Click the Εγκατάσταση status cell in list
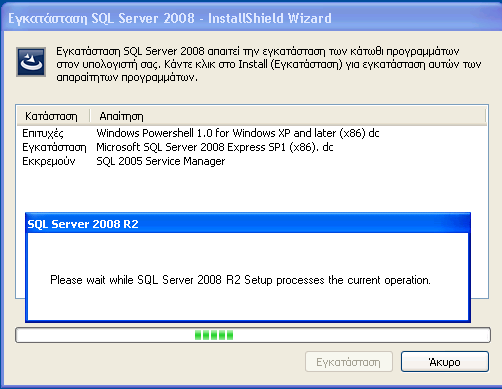Screen dimensions: 502x389 click(54, 147)
